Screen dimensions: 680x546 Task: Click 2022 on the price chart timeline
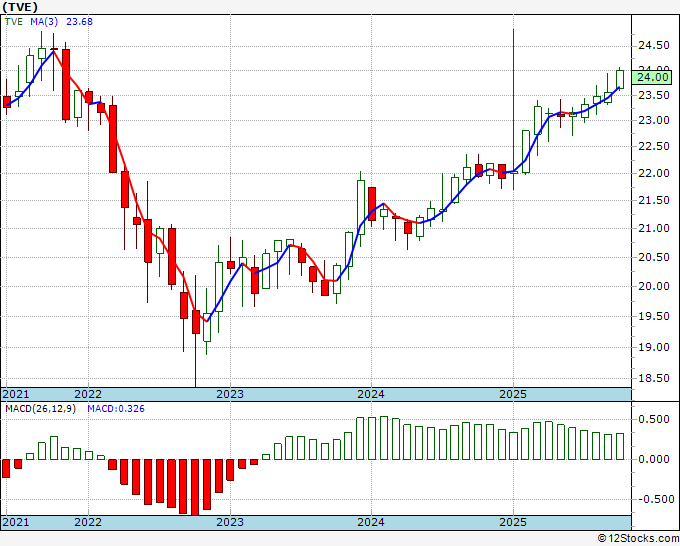point(88,394)
